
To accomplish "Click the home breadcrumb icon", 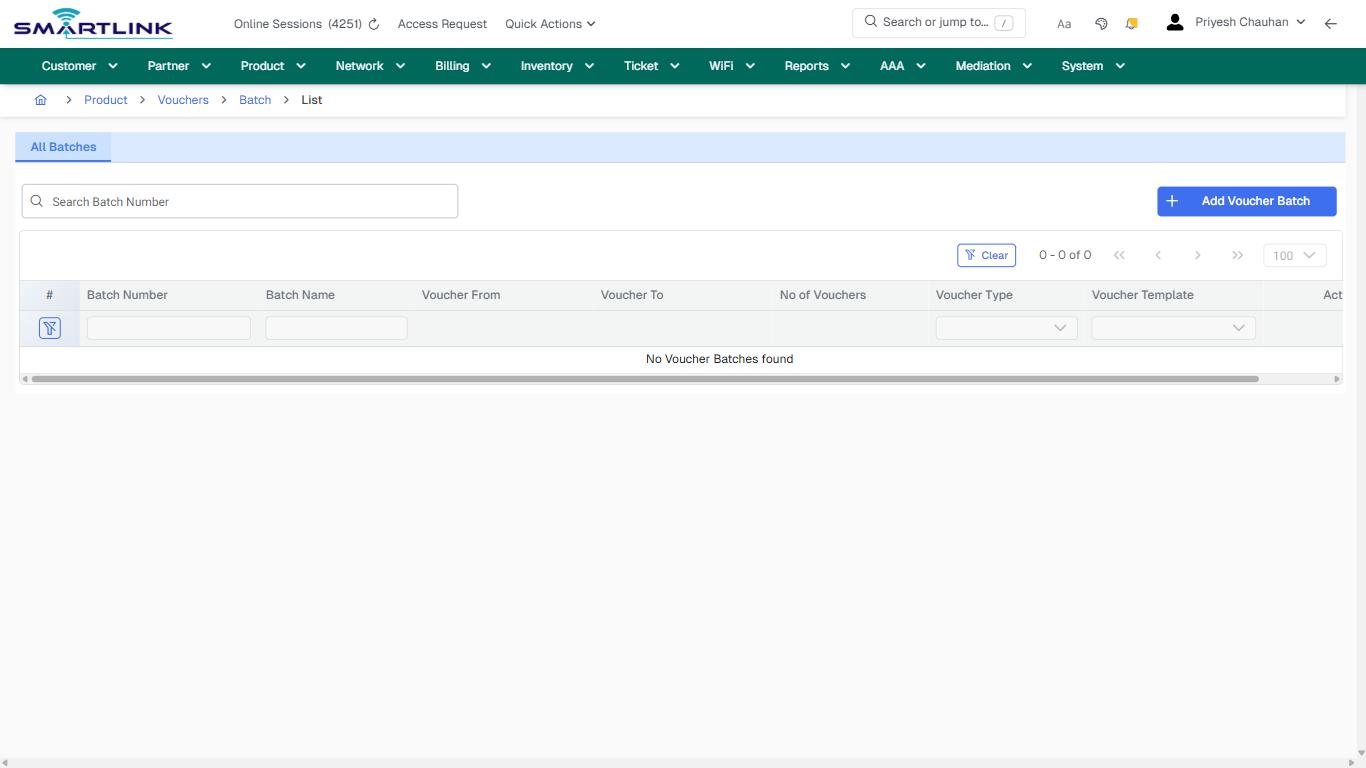I will pos(40,100).
